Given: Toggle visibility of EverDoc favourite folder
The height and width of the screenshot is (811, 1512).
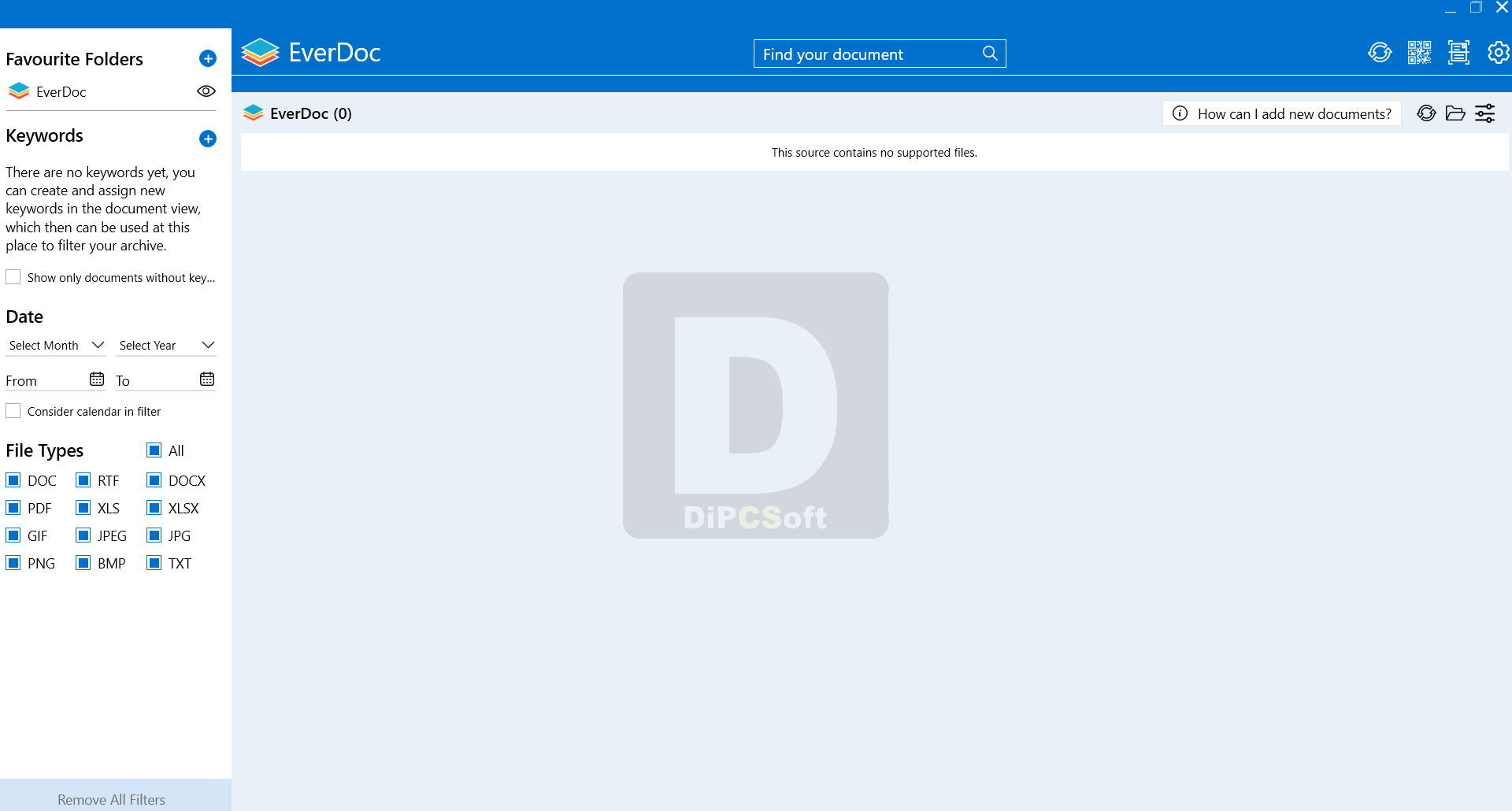Looking at the screenshot, I should coord(206,91).
